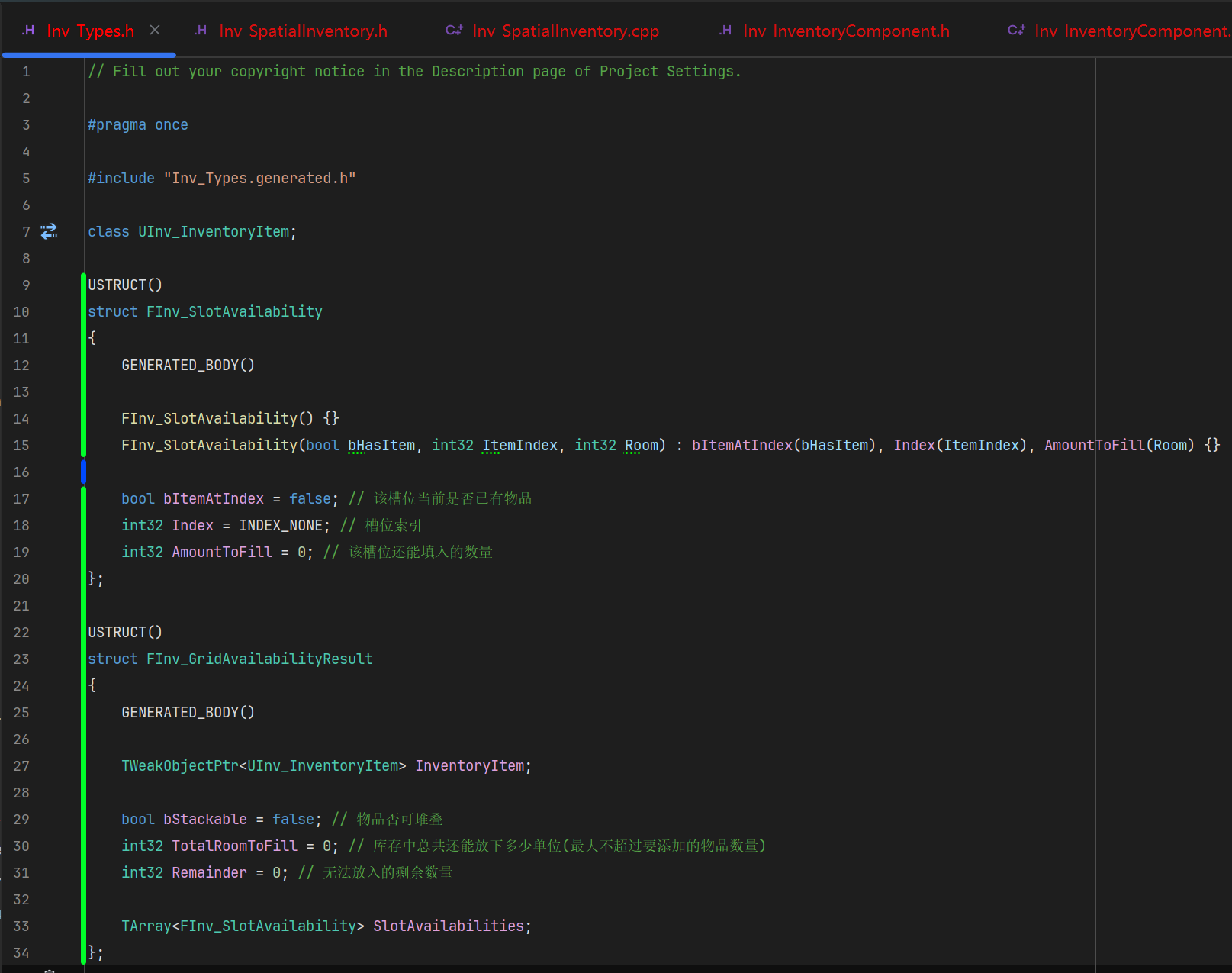
Task: Click the default constructor FInv_SlotAvailability() on line 14
Action: [217, 419]
